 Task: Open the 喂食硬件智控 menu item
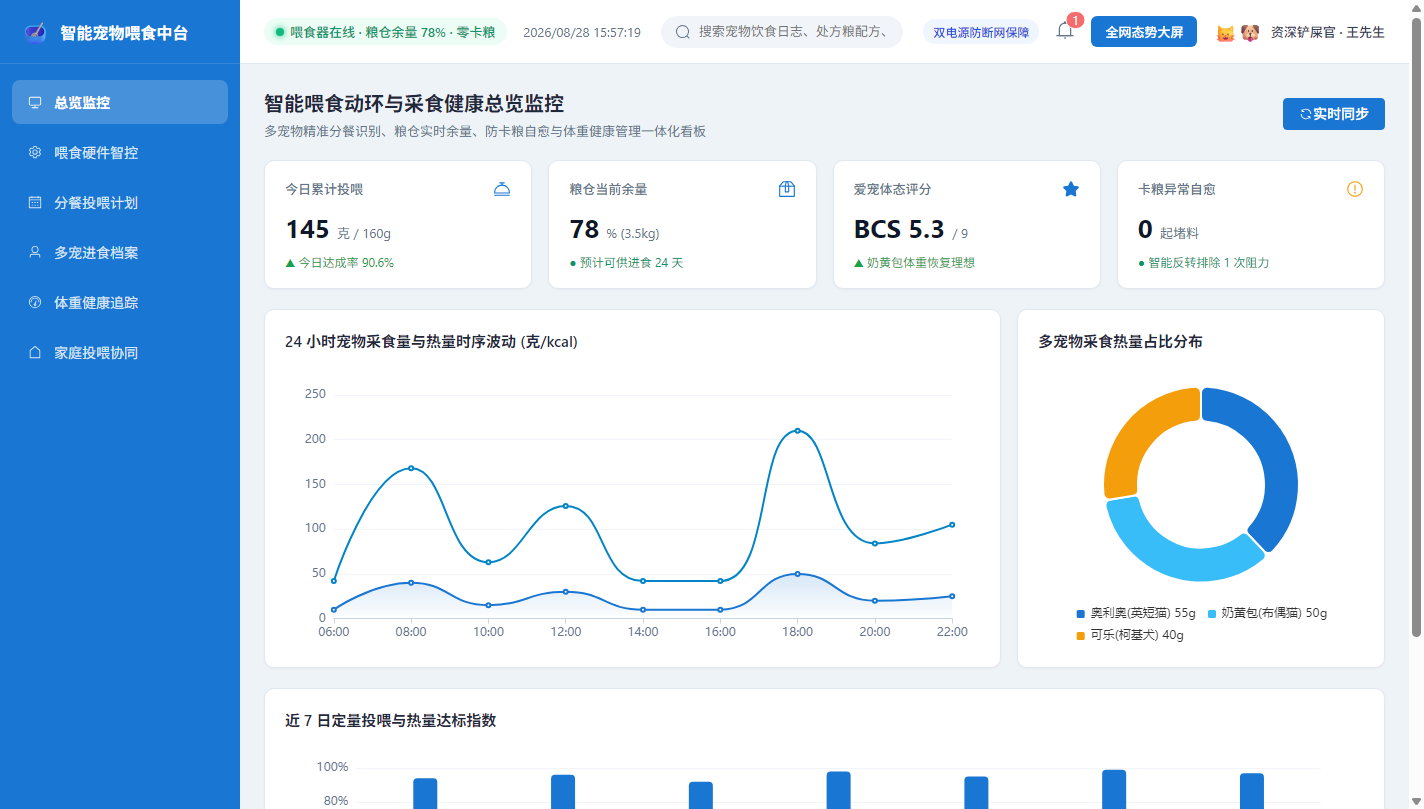[120, 152]
